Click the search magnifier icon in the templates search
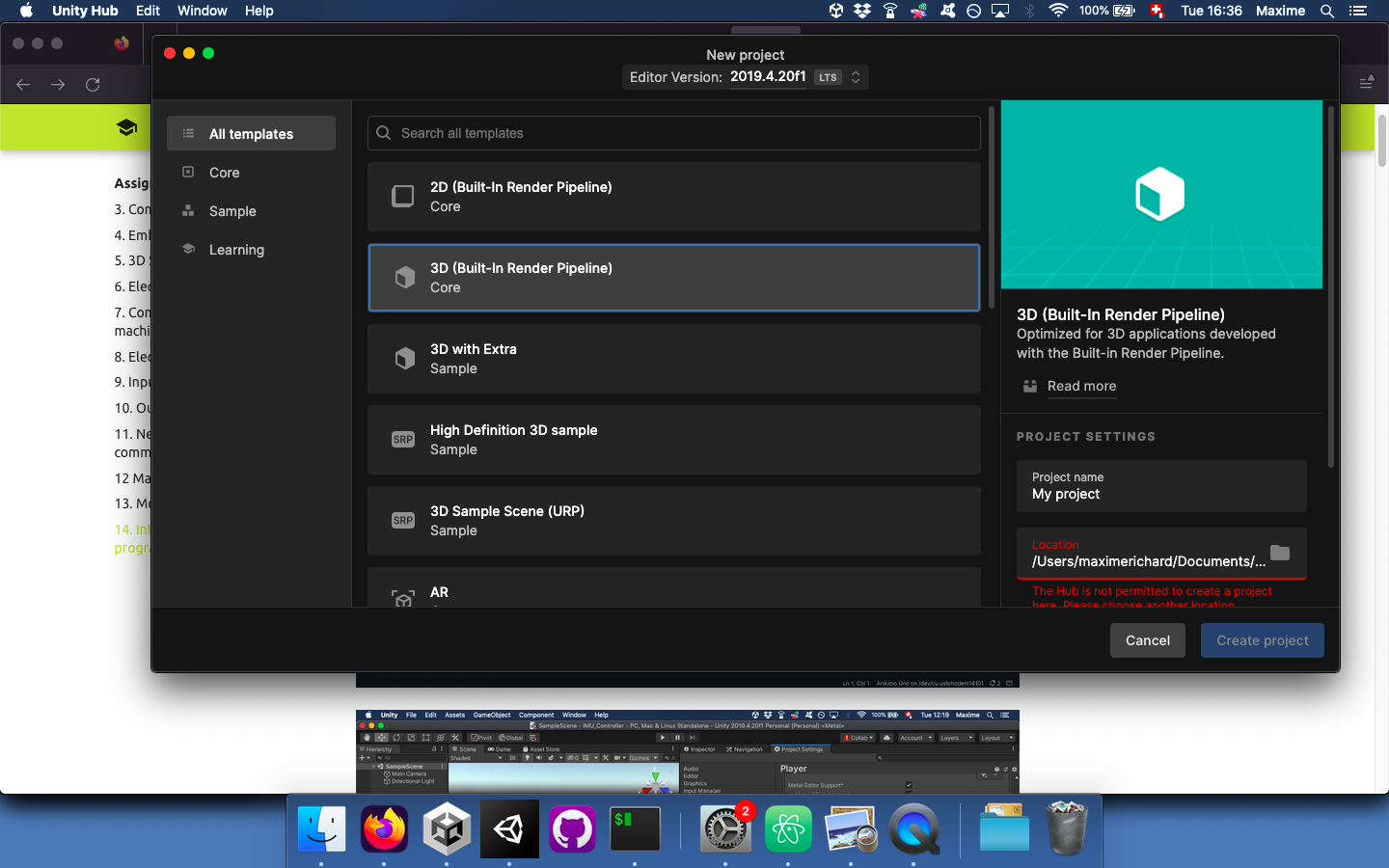1389x868 pixels. pyautogui.click(x=384, y=133)
